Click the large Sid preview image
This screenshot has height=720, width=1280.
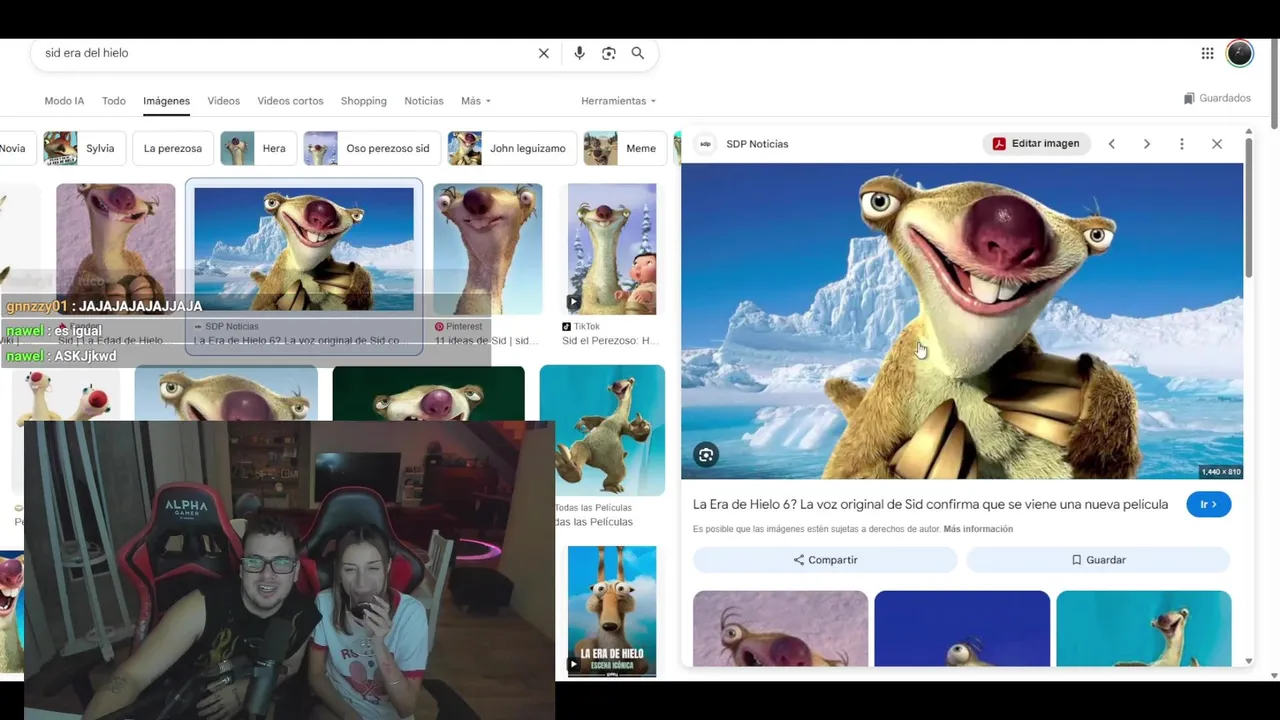[962, 321]
